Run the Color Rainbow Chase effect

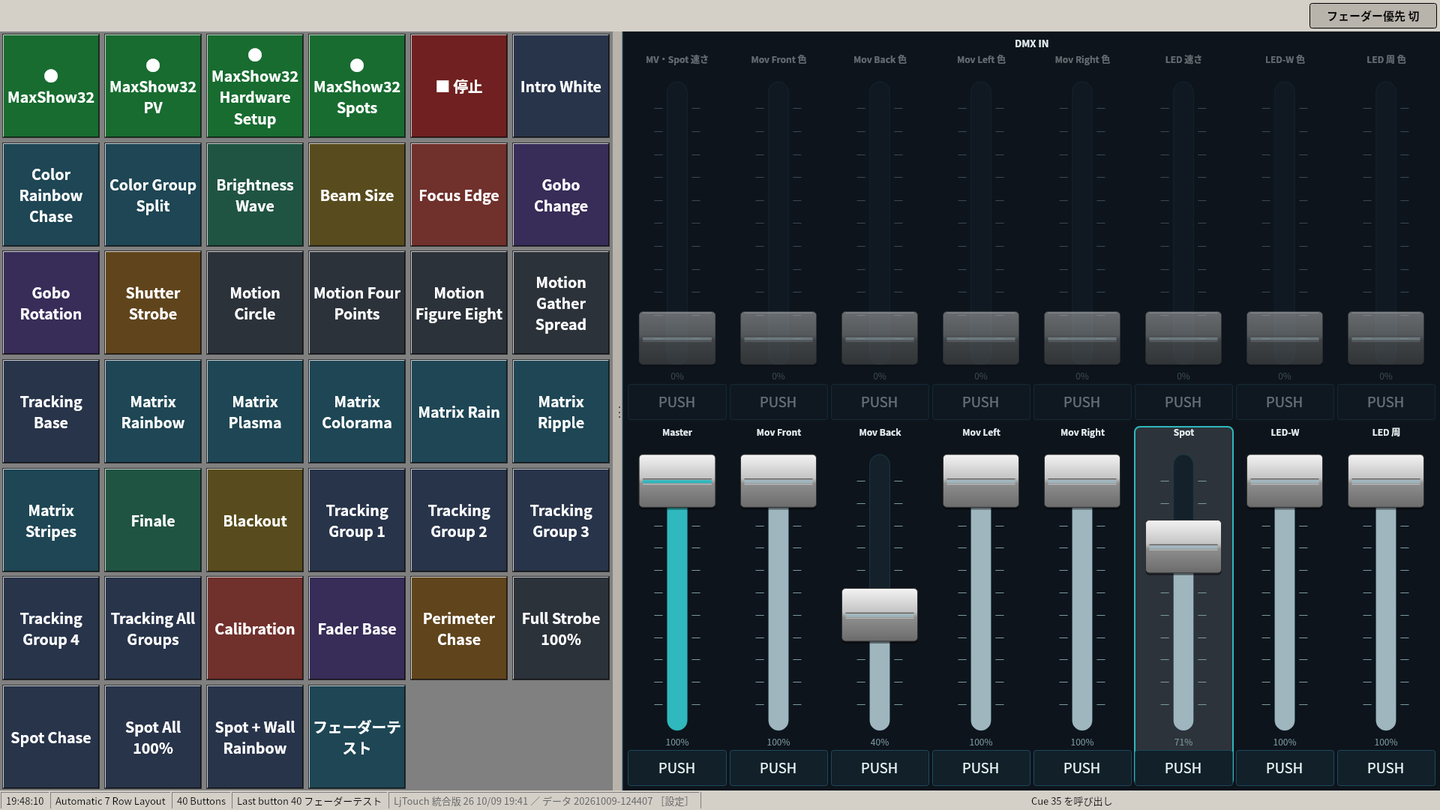[x=51, y=195]
